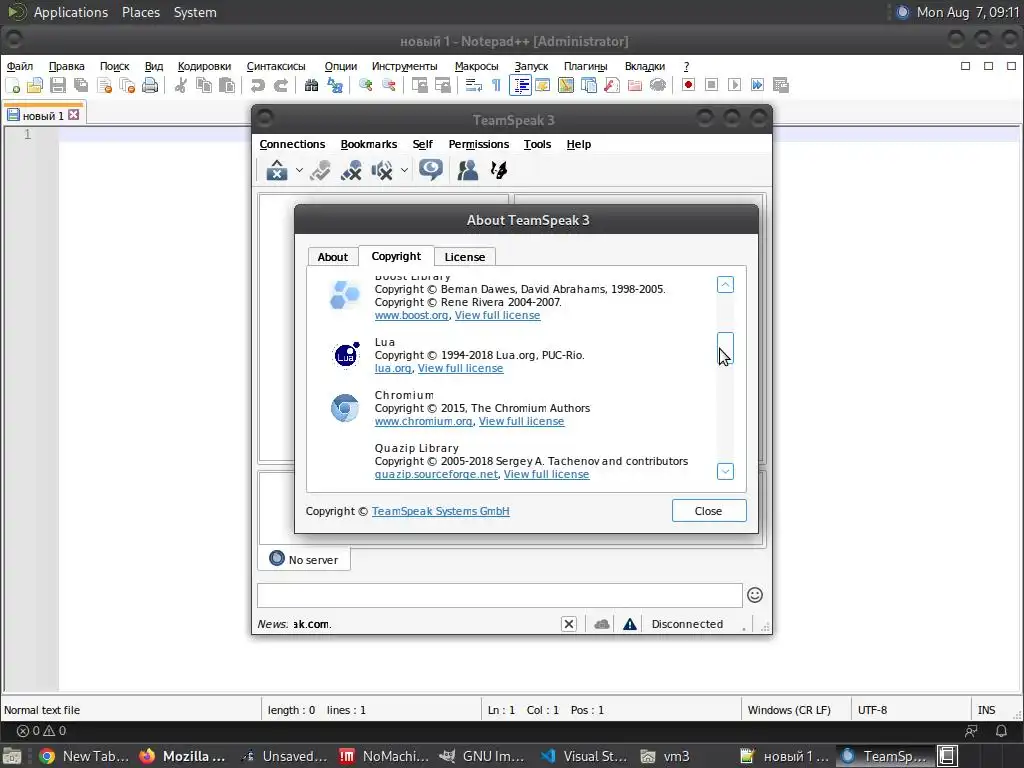Screen dimensions: 1024x768
Task: Open TeamSpeak Tools menu
Action: click(x=537, y=144)
